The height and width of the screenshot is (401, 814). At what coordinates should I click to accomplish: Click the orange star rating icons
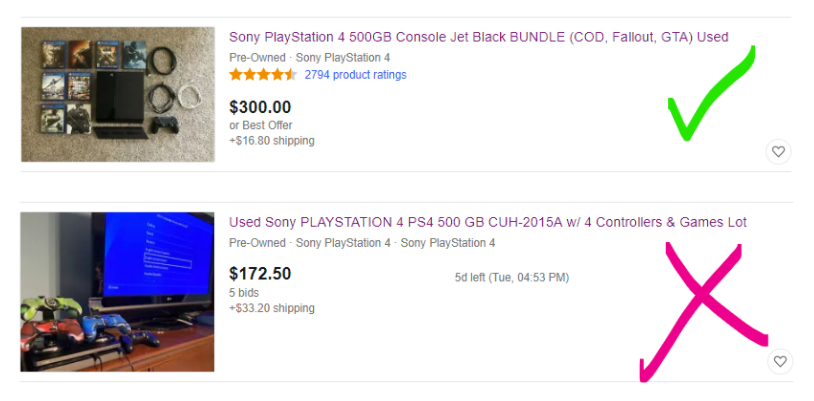262,75
